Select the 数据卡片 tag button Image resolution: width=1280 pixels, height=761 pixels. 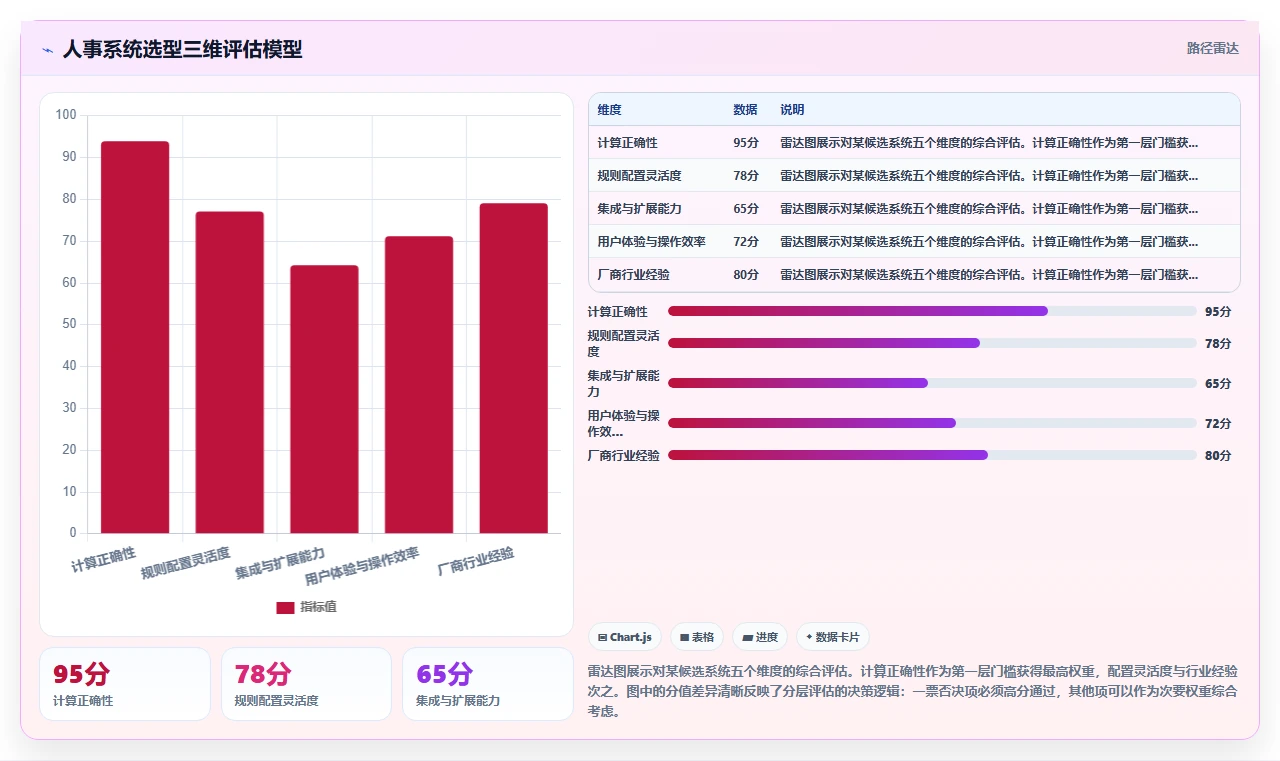tap(833, 637)
